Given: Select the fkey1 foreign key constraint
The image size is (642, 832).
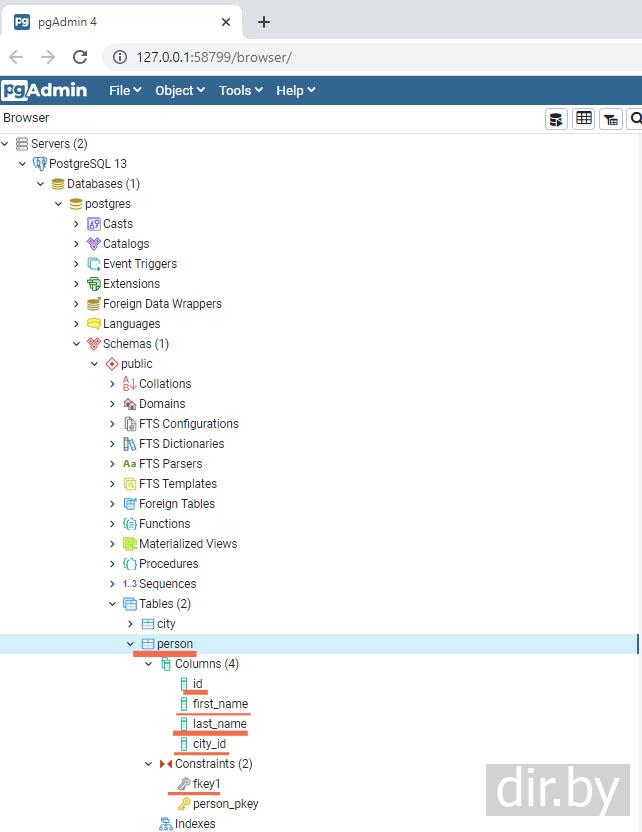Looking at the screenshot, I should click(x=206, y=784).
